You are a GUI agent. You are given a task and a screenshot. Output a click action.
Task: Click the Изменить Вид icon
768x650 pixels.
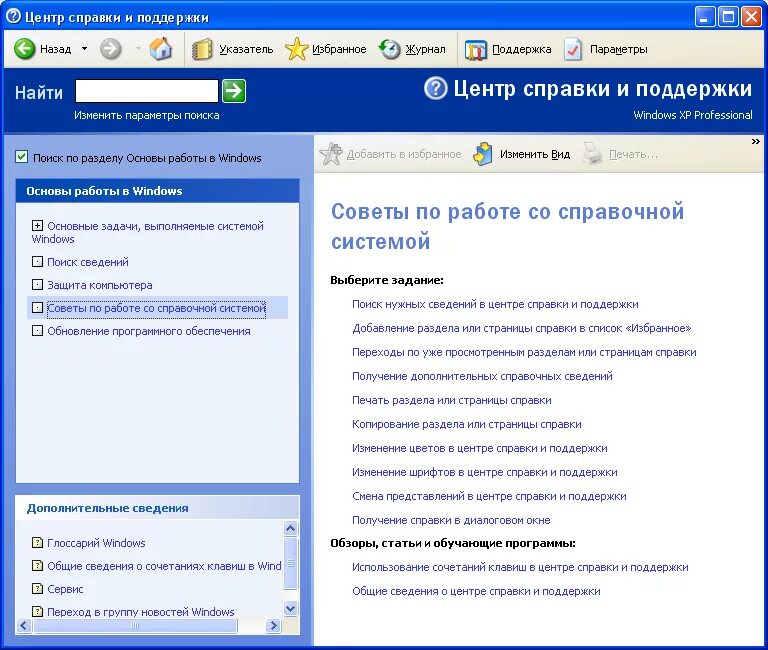click(483, 154)
